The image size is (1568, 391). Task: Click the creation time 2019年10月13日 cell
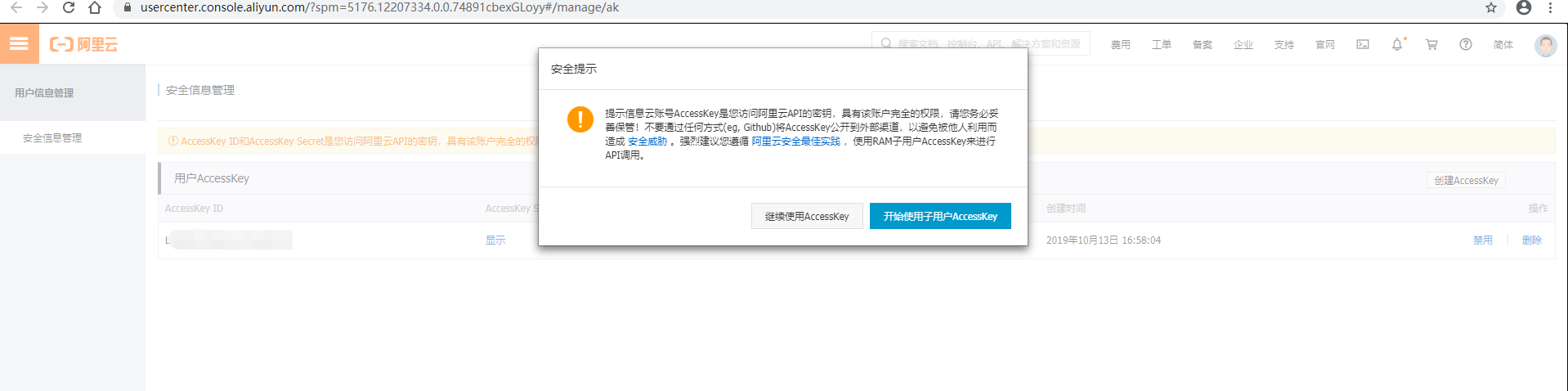coord(1104,240)
